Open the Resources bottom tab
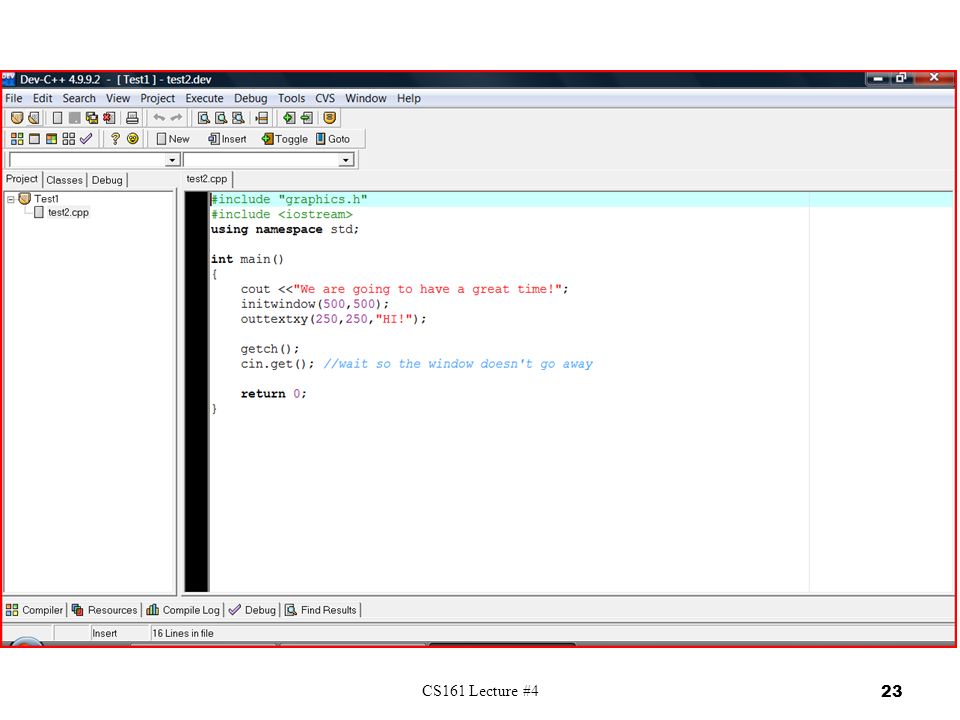 105,610
